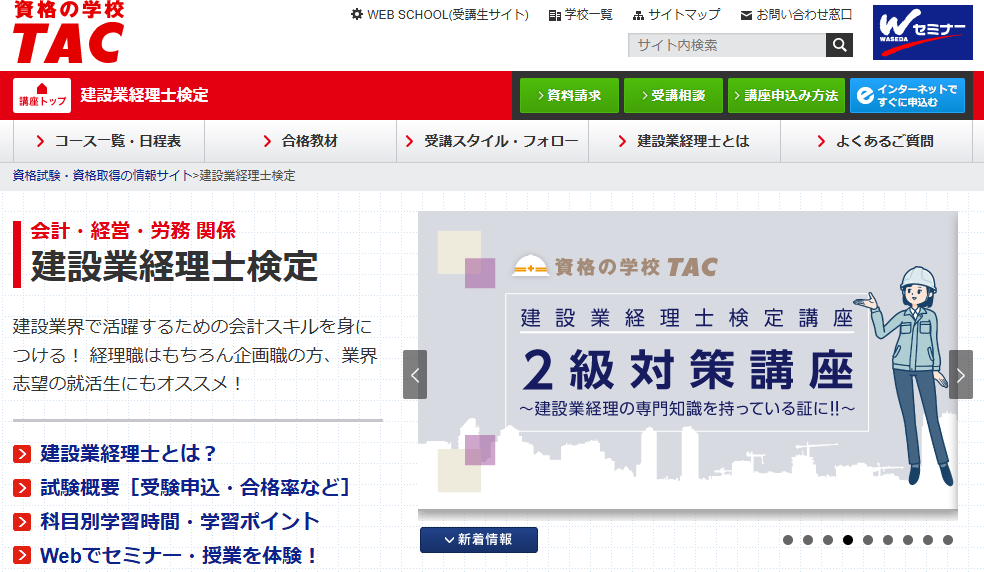Click the green 受講相談 button
This screenshot has width=984, height=572.
[673, 95]
